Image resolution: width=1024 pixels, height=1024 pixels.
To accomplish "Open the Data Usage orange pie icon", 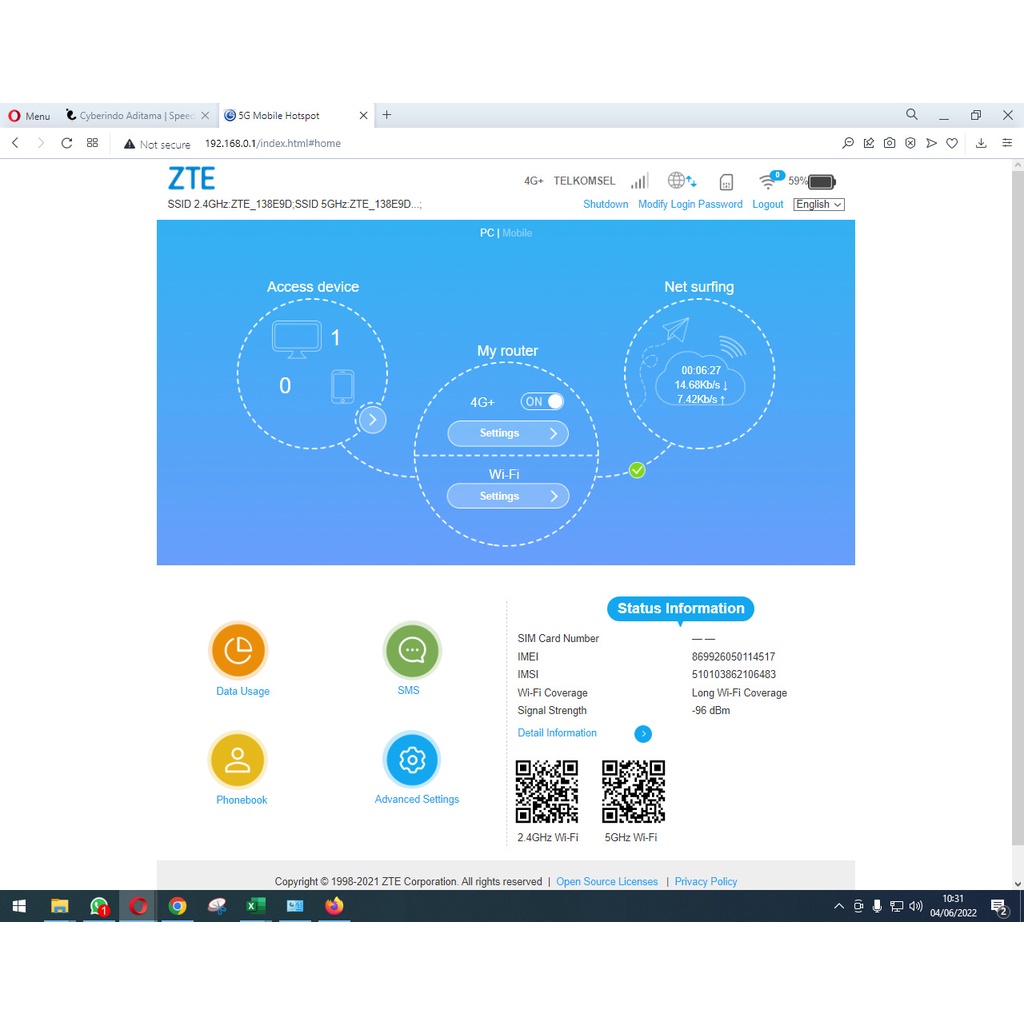I will pyautogui.click(x=238, y=650).
